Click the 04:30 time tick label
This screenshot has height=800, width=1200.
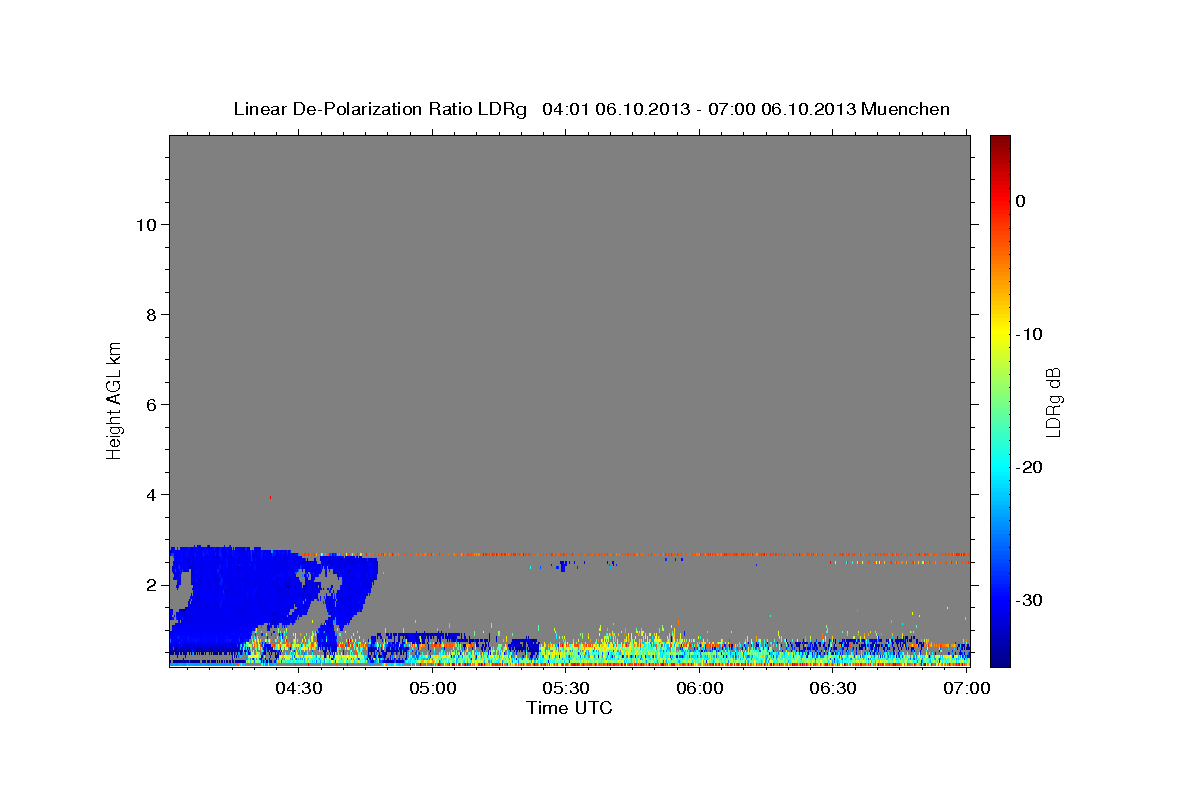[299, 688]
